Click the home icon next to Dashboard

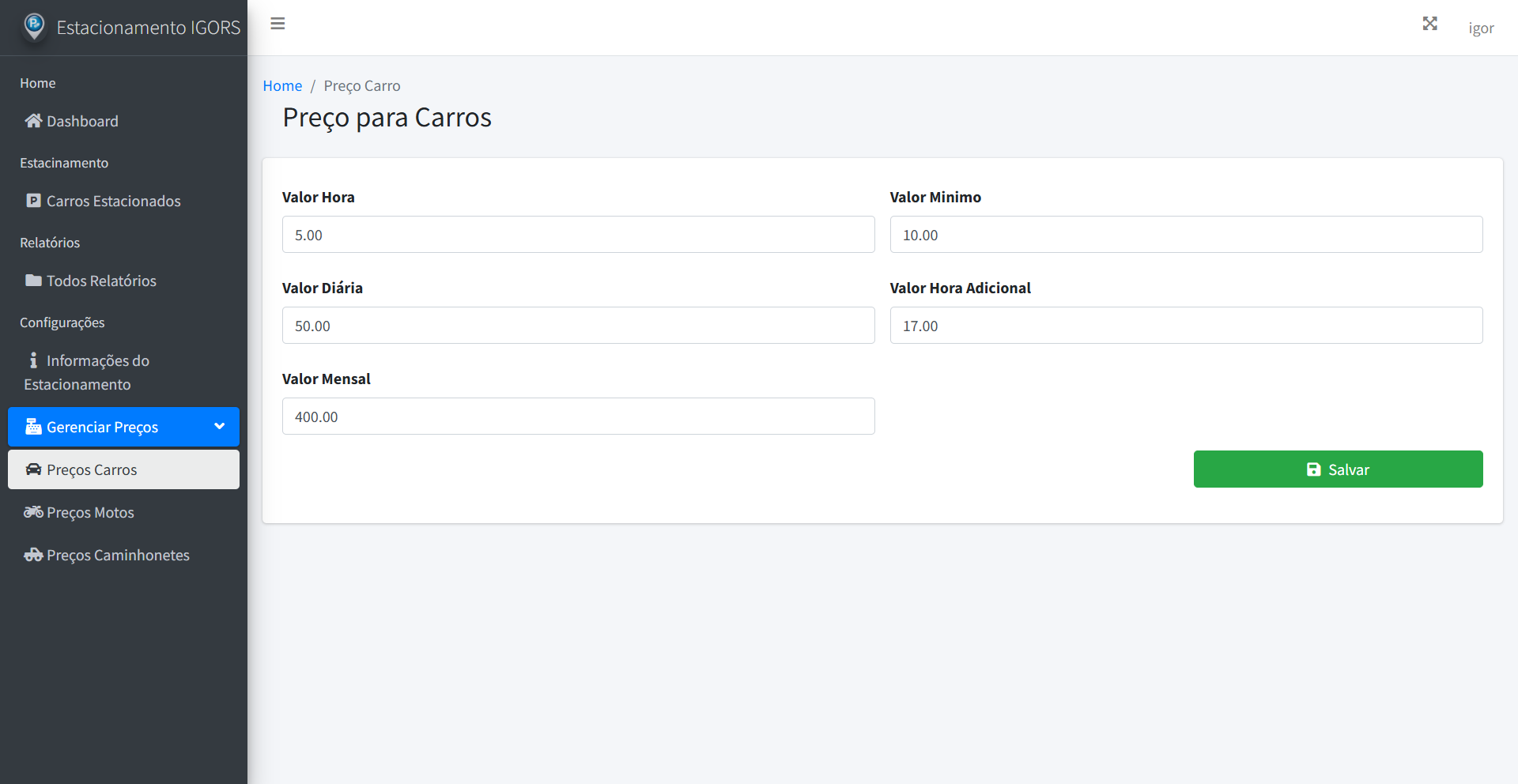click(x=32, y=120)
